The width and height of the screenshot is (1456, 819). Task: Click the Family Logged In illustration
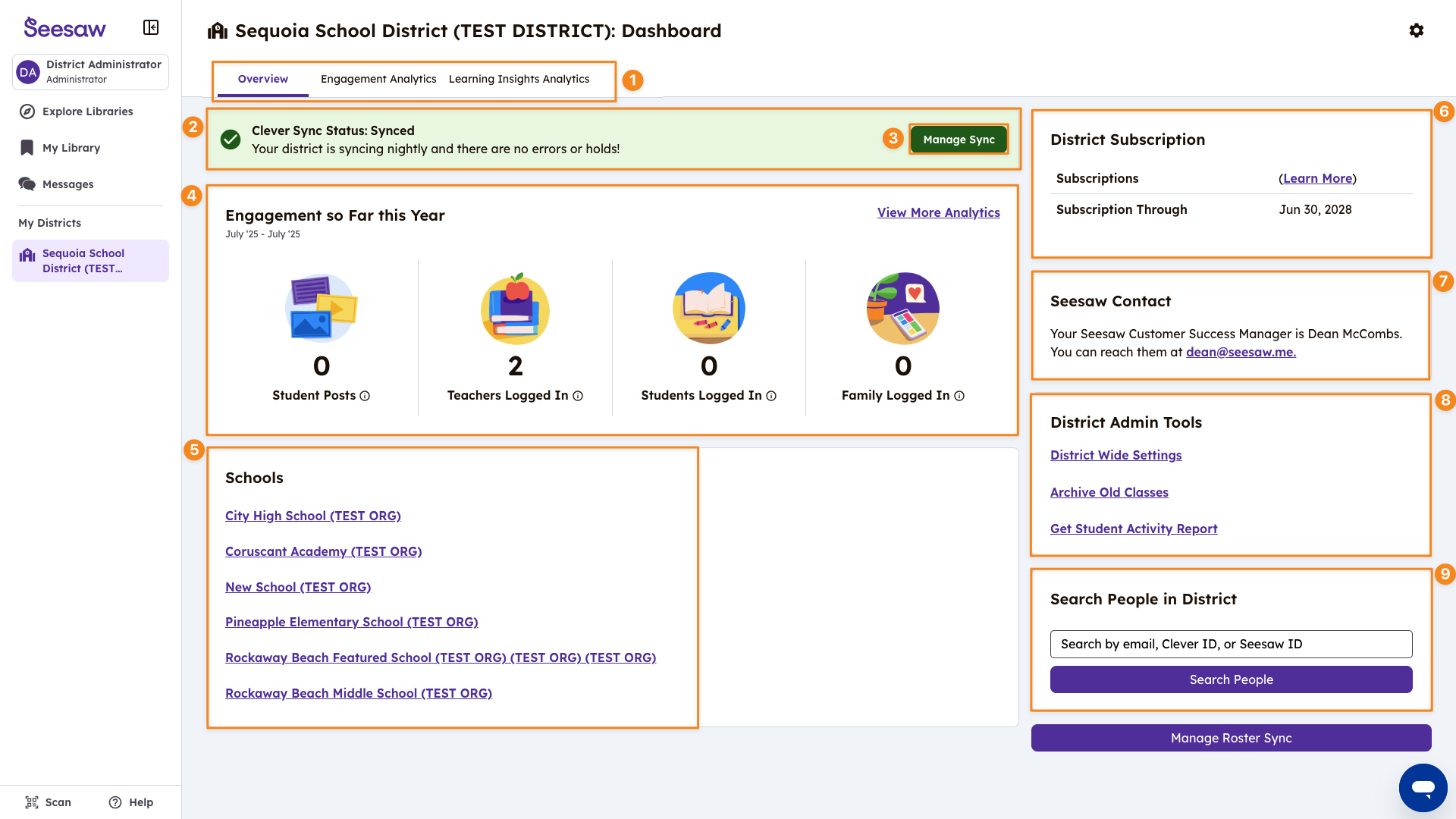coord(903,309)
